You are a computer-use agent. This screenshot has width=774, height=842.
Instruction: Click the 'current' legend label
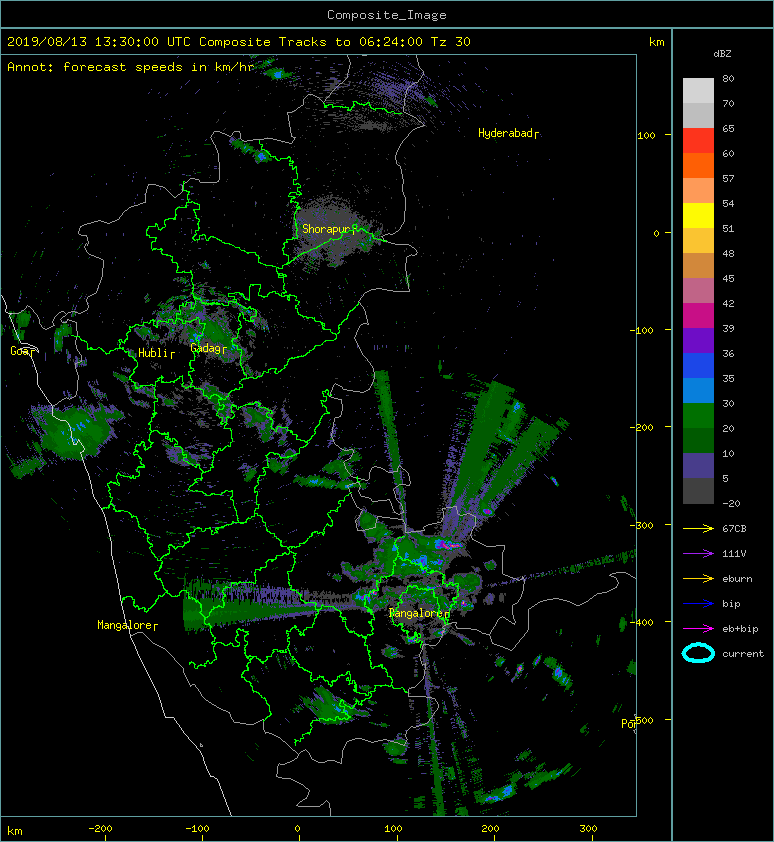point(743,654)
